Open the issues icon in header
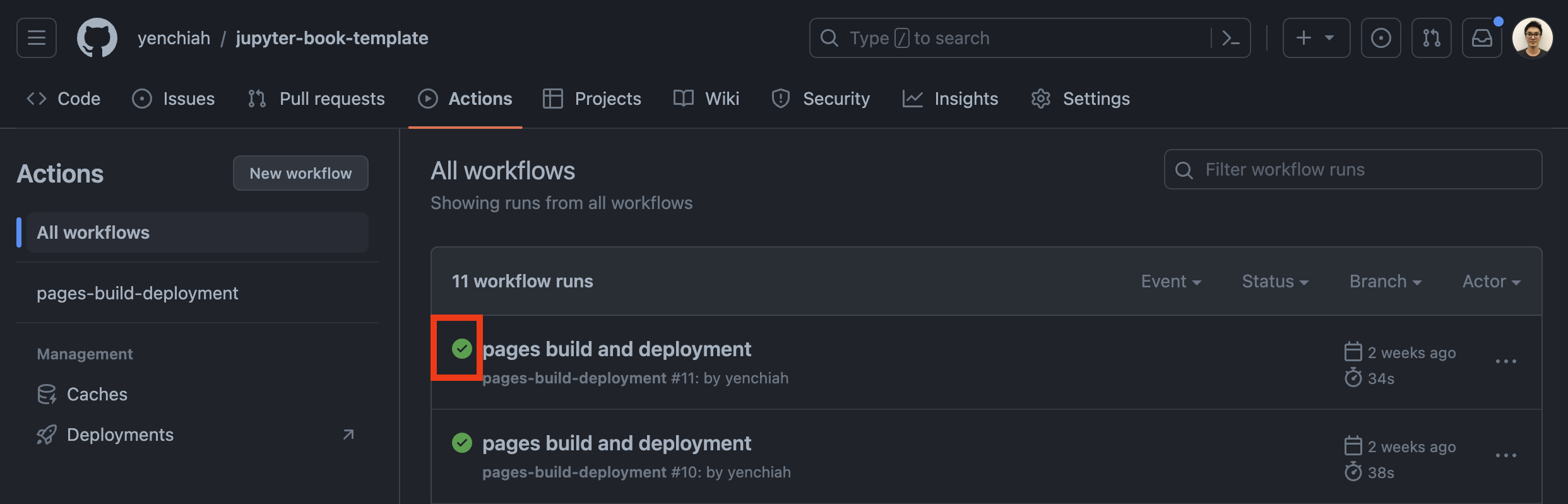 1381,38
